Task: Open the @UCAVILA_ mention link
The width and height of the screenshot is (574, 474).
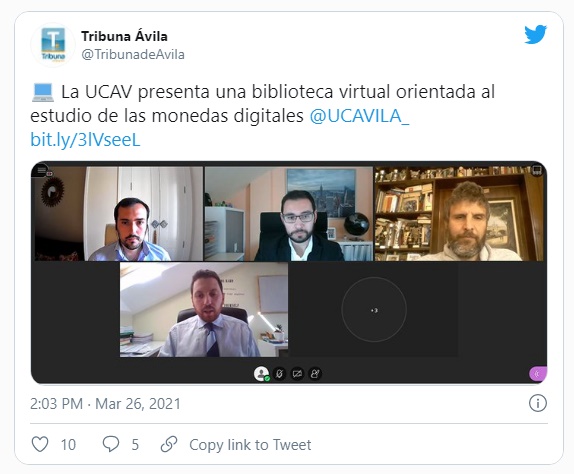Action: [359, 116]
